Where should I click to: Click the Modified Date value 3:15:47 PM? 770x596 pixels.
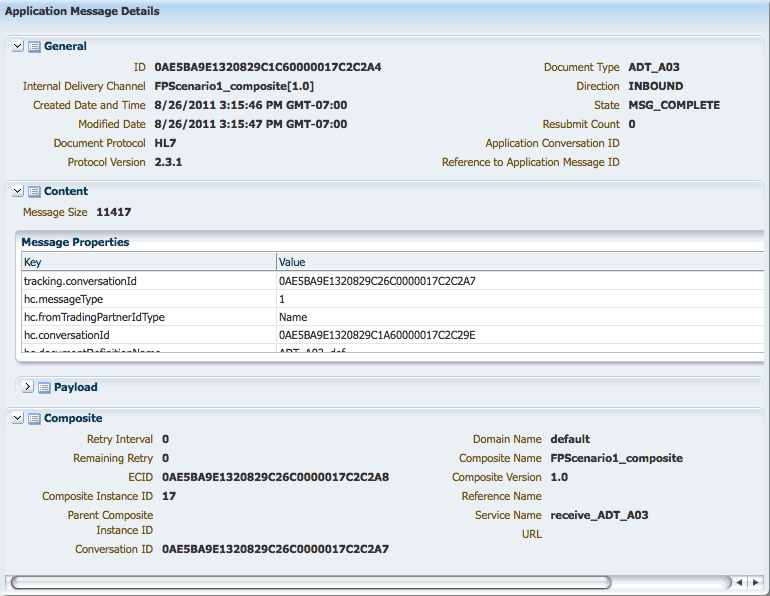(x=251, y=124)
